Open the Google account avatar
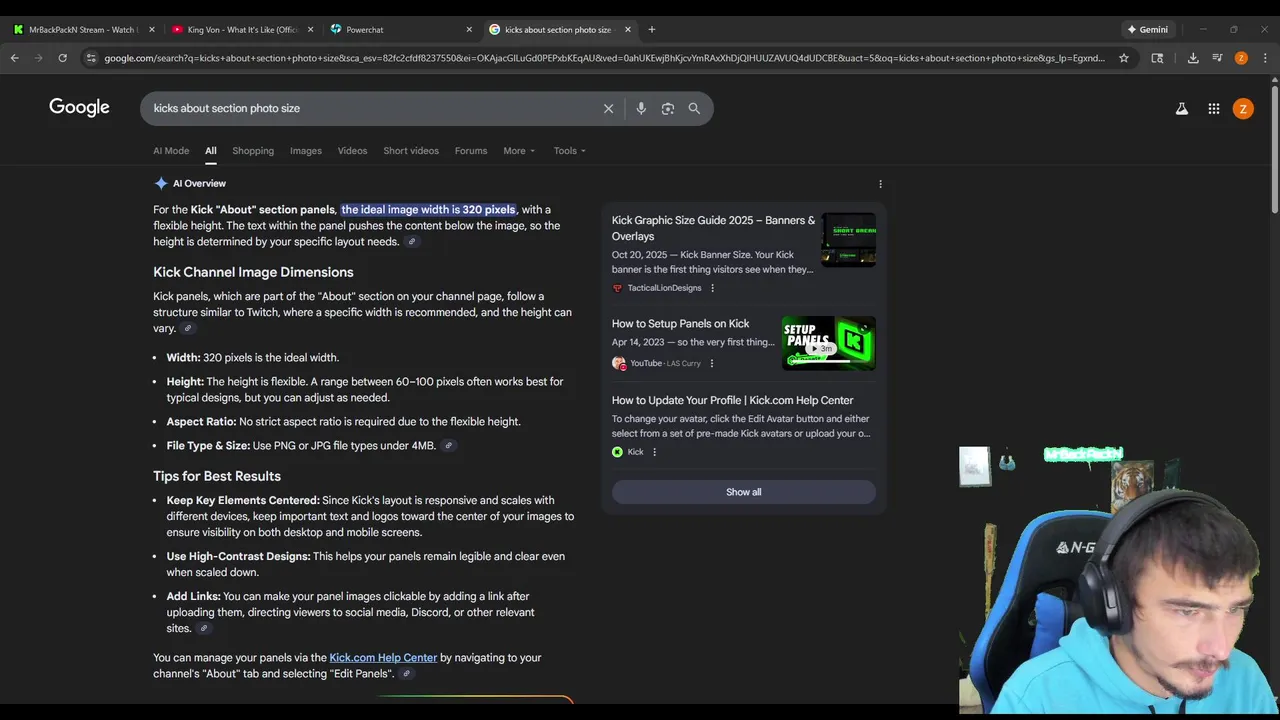 [1243, 108]
